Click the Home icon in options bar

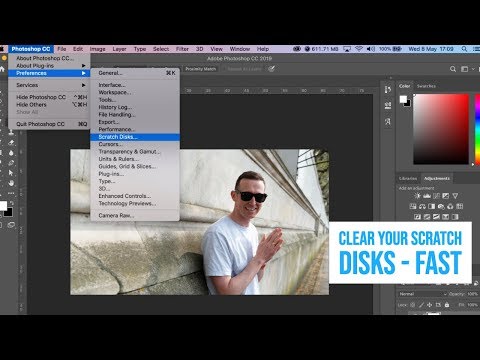coord(2,69)
